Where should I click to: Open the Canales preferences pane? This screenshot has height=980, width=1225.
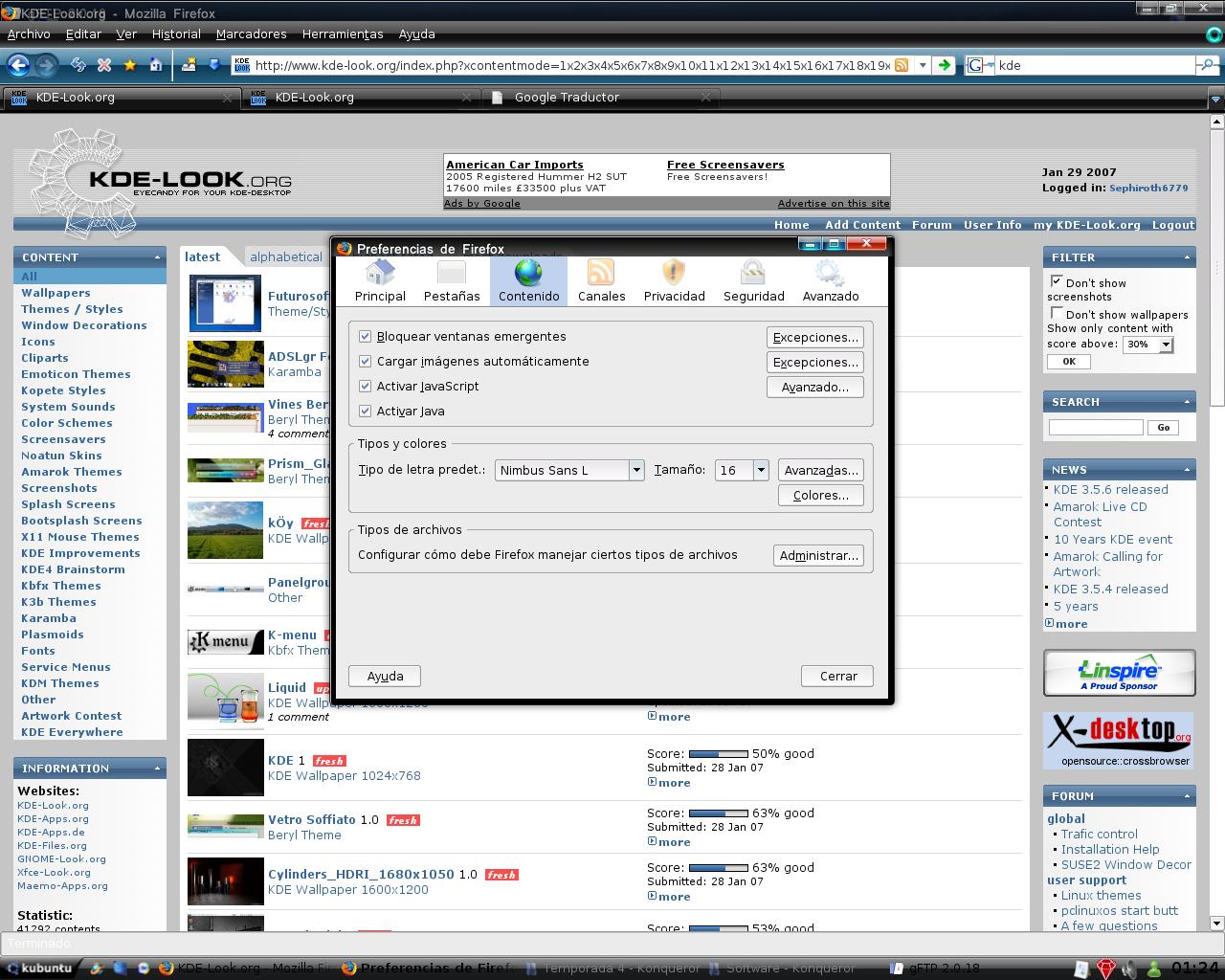pos(601,281)
